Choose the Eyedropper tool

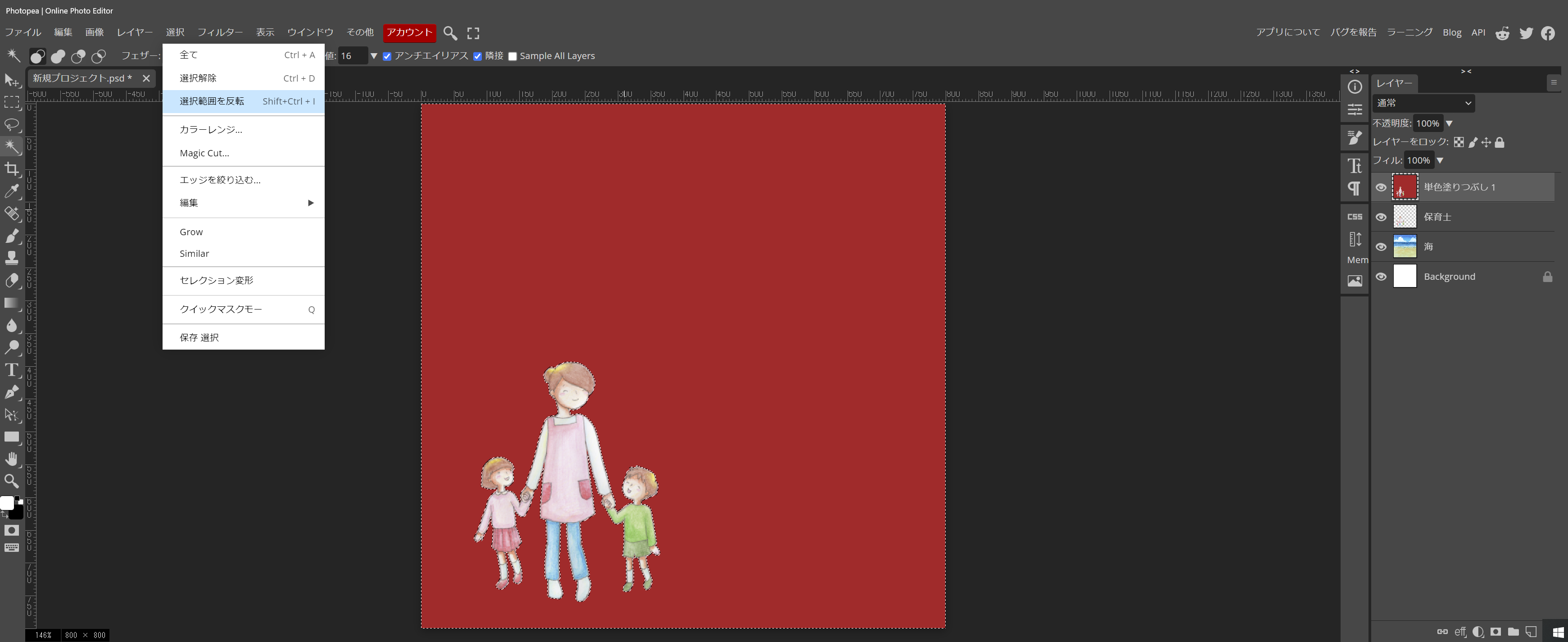[12, 191]
